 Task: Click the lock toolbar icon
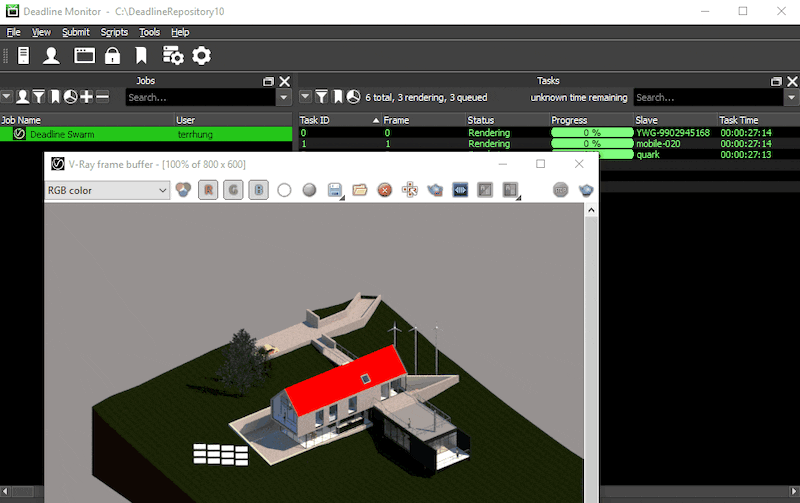click(112, 56)
